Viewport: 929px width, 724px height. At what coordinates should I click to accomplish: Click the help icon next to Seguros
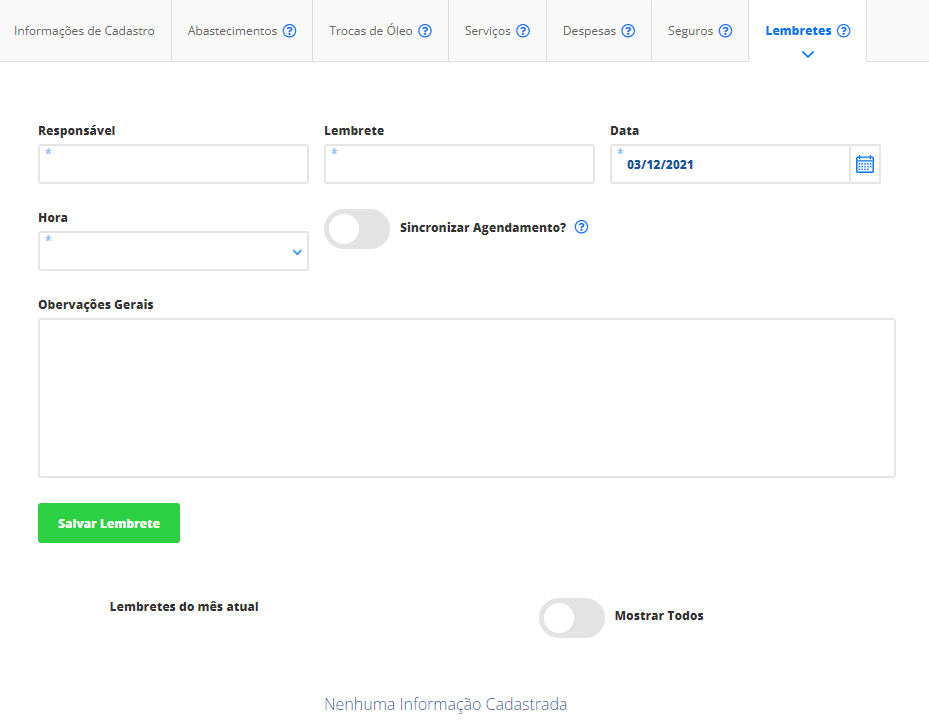[x=725, y=31]
